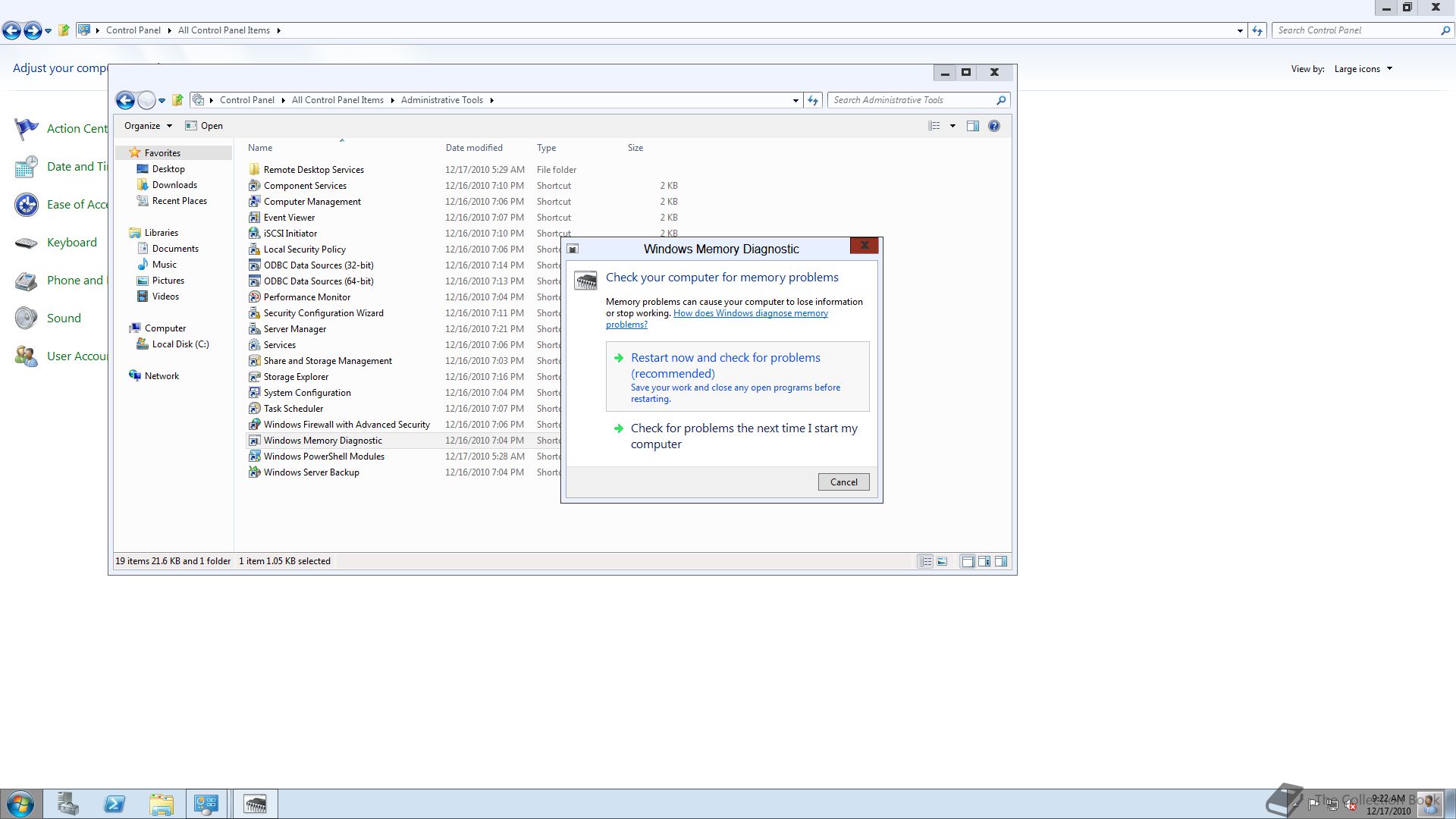
Task: Close the Windows Memory Diagnostic dialog
Action: [x=864, y=246]
